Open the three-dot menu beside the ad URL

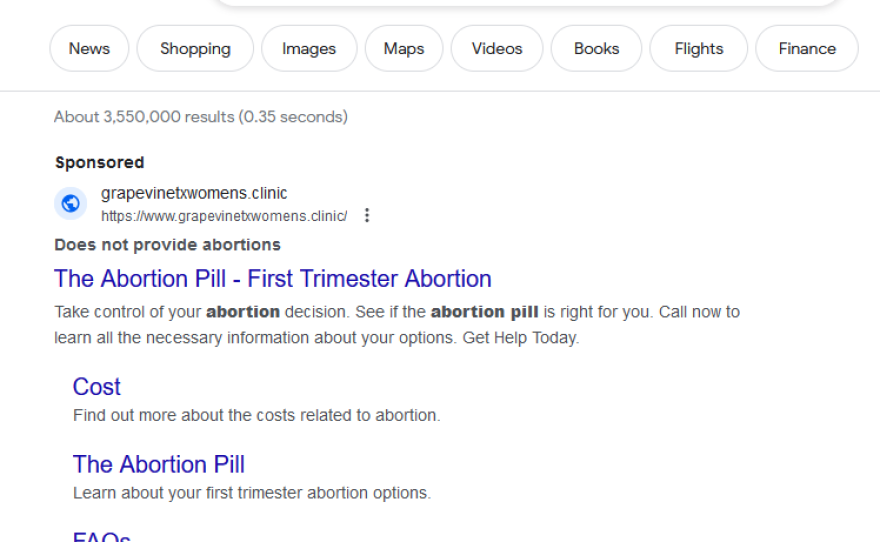[x=367, y=215]
